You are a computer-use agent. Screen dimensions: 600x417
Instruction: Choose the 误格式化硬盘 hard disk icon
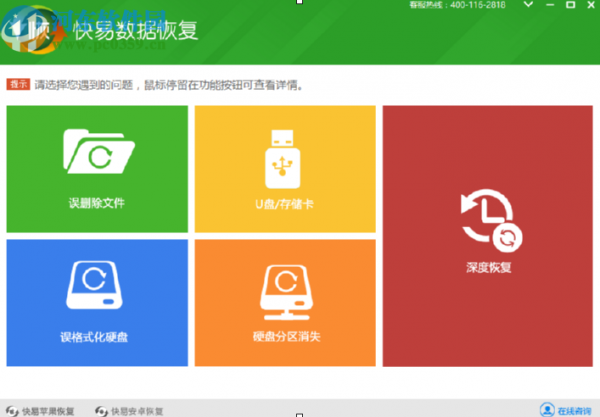point(94,285)
